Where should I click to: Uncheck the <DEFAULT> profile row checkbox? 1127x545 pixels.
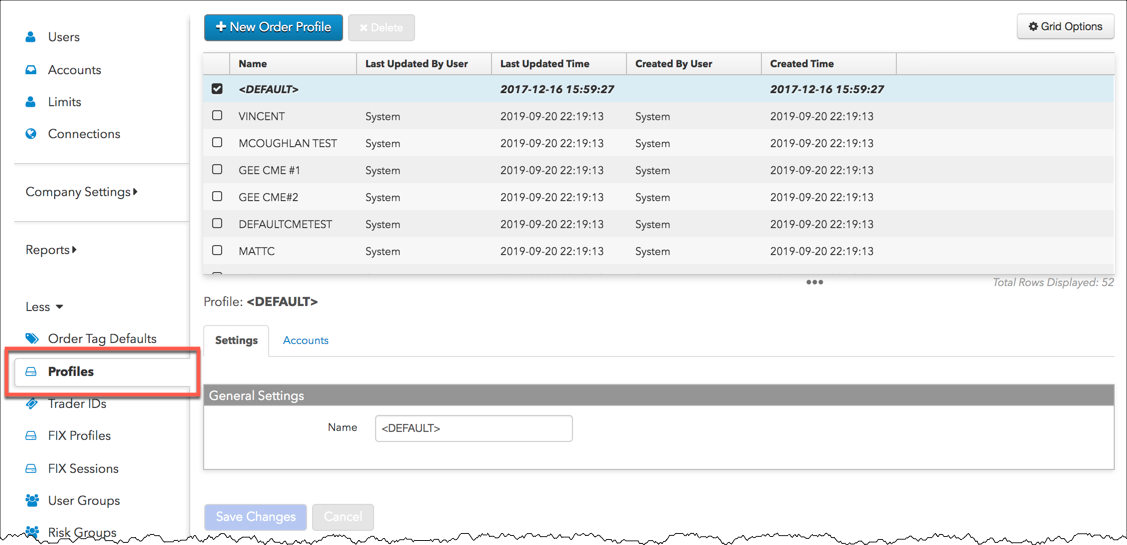pos(217,89)
